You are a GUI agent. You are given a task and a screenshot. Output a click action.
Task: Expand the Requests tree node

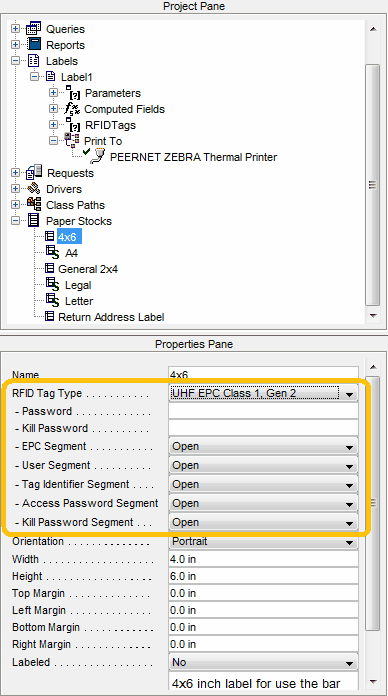coord(16,173)
